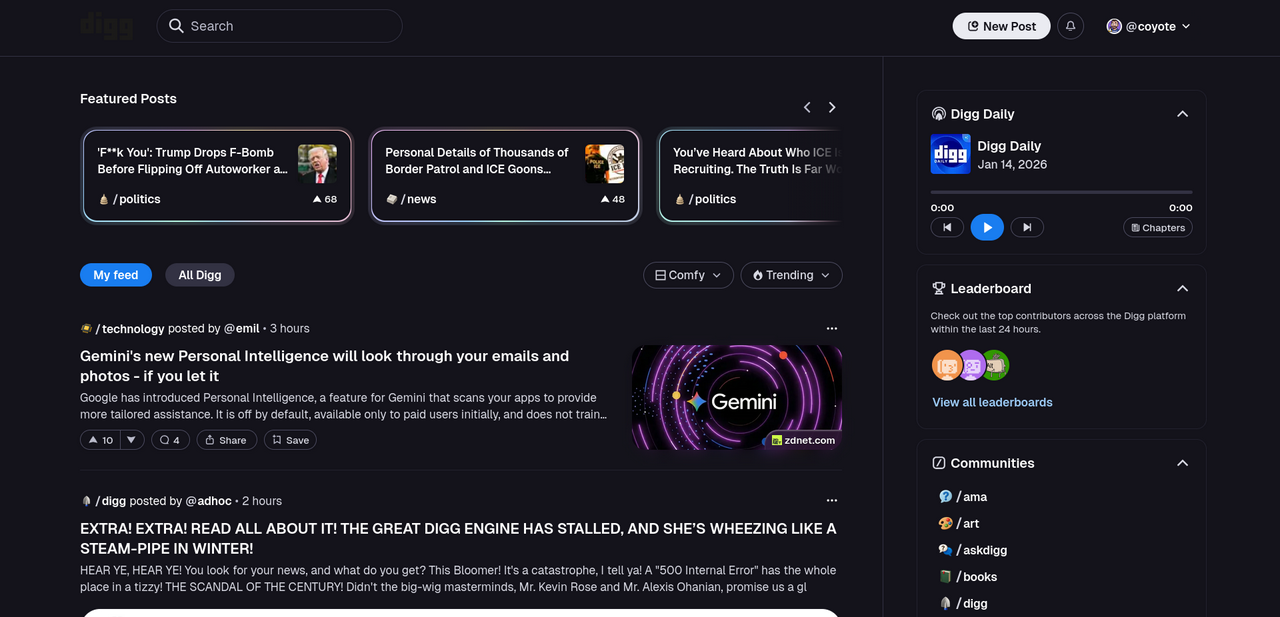Open more options for the Gemini post
This screenshot has width=1280, height=617.
pos(831,329)
